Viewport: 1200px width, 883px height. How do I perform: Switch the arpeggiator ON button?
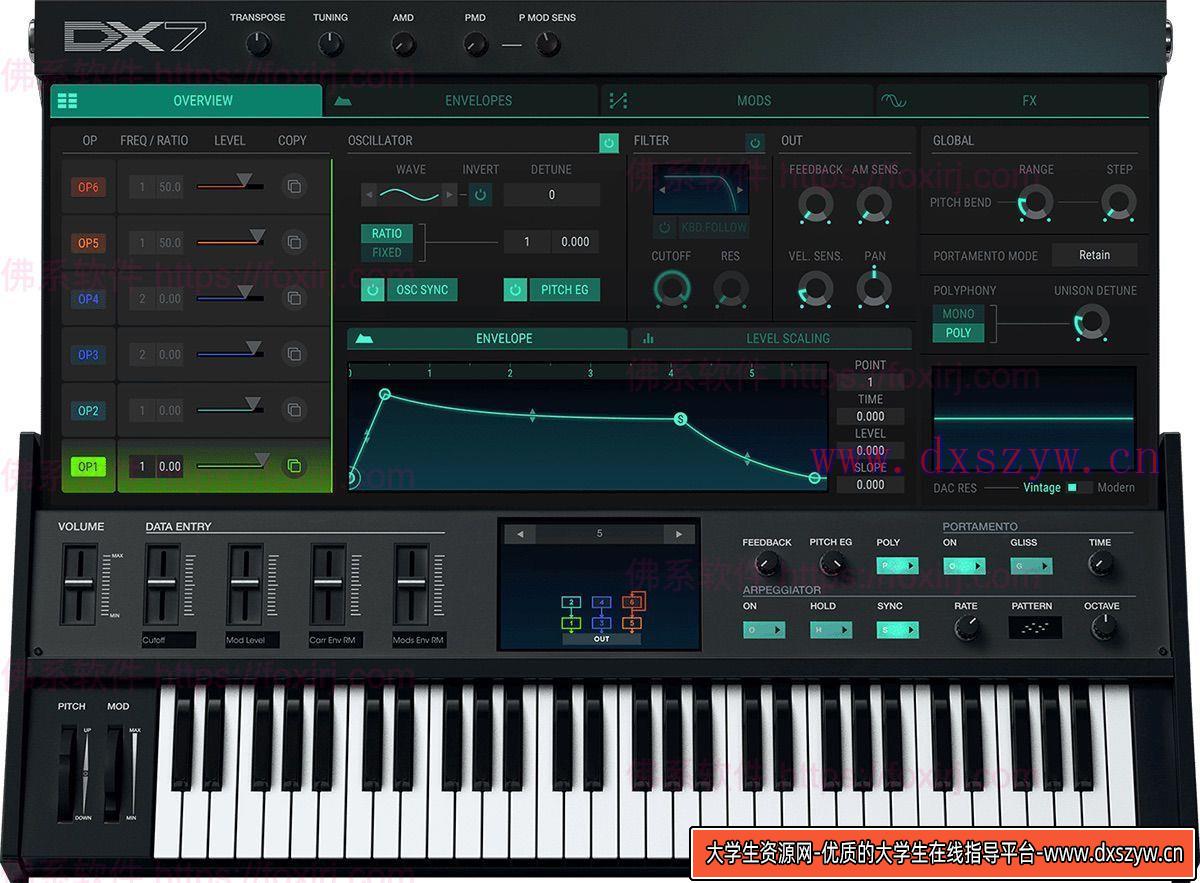(764, 630)
